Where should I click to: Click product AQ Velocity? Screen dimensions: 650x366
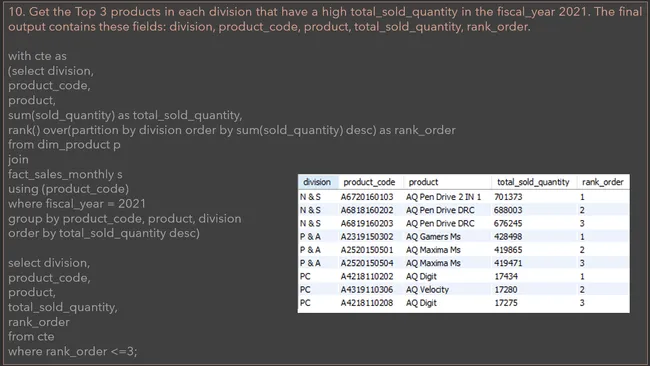pyautogui.click(x=427, y=290)
